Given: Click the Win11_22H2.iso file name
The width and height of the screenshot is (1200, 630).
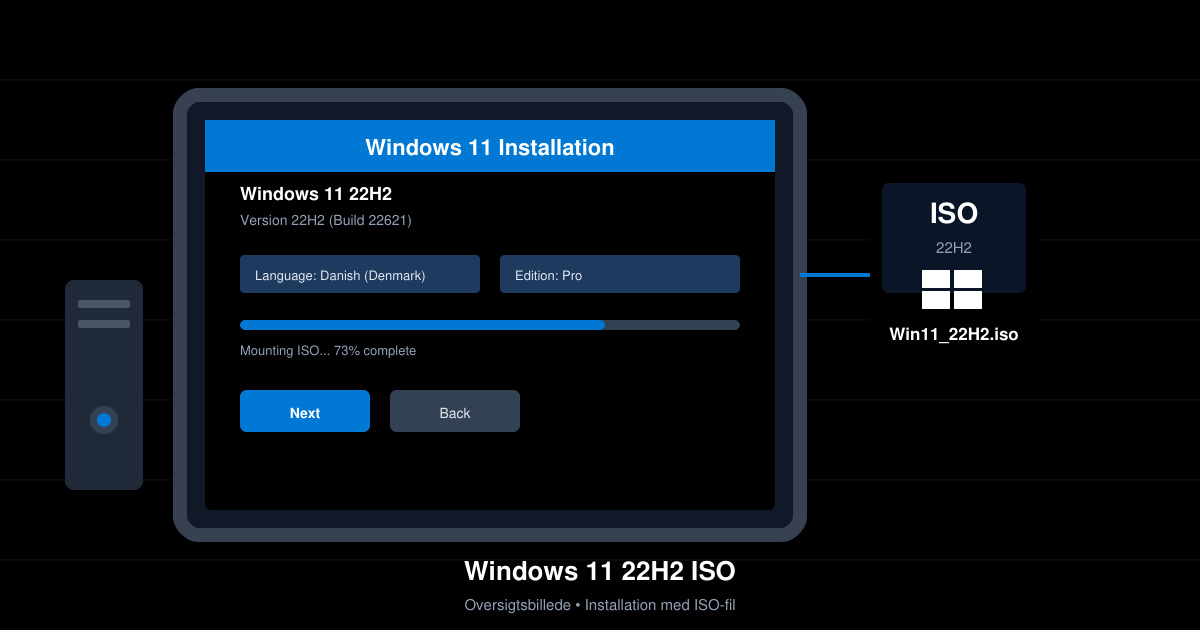Looking at the screenshot, I should pyautogui.click(x=954, y=334).
